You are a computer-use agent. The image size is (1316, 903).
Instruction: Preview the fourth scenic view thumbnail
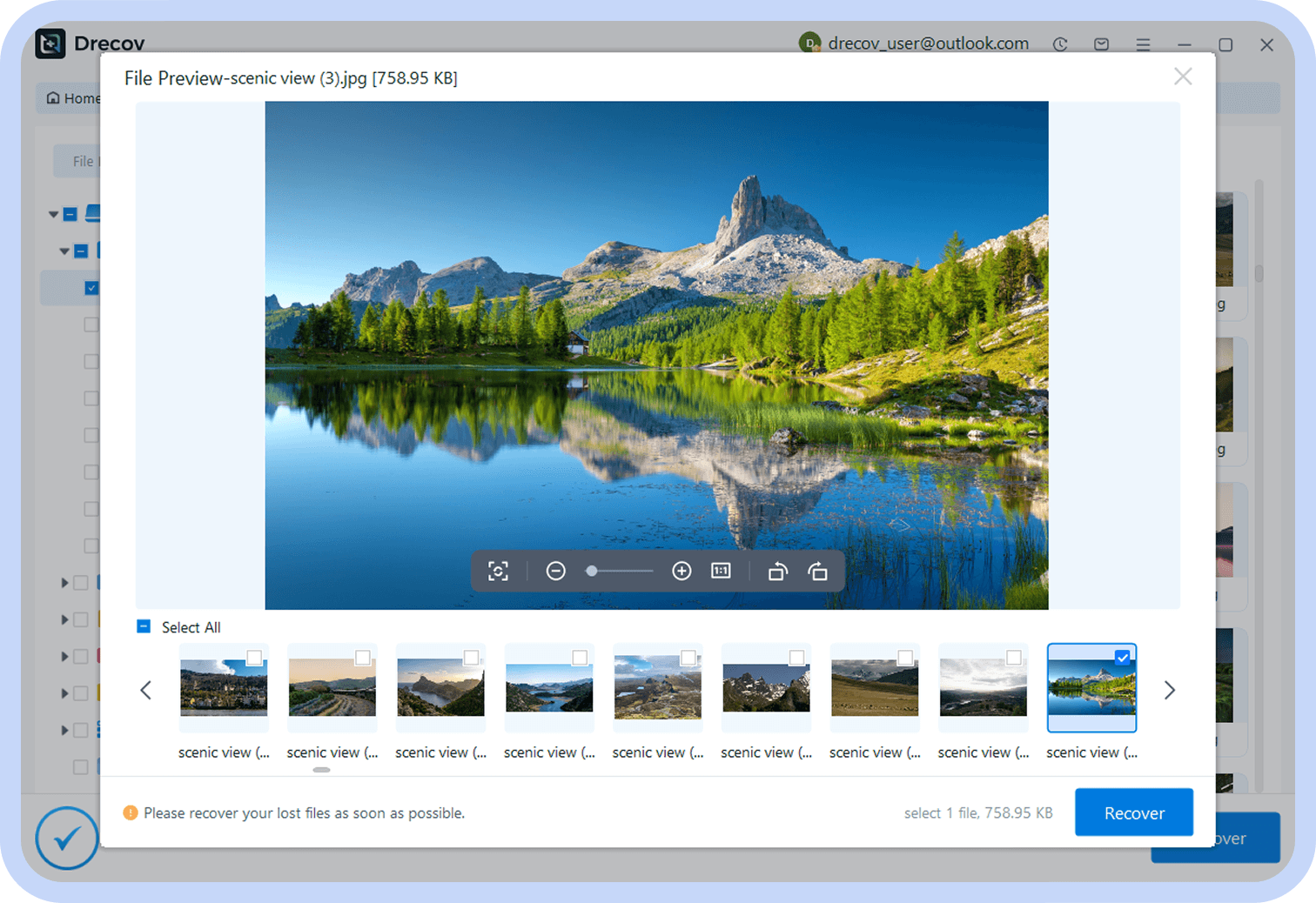(549, 688)
